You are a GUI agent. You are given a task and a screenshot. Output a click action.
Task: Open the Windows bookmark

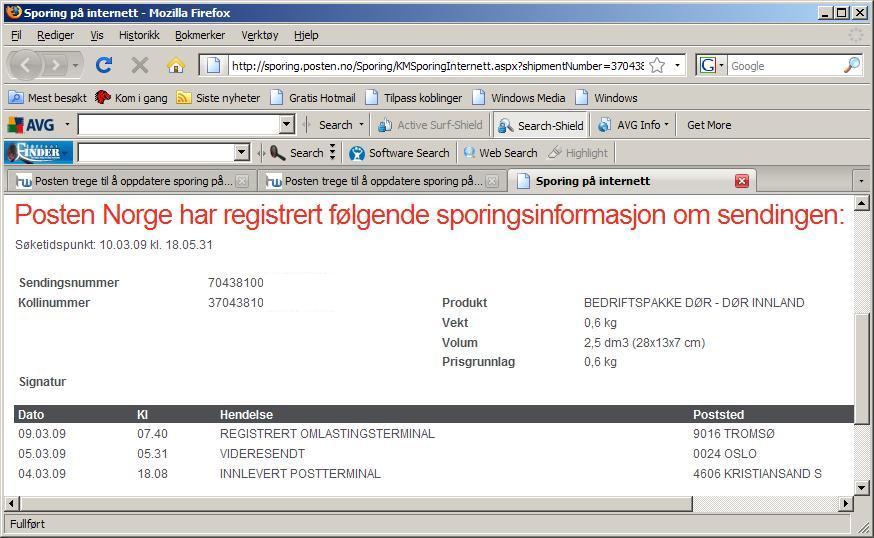pyautogui.click(x=606, y=98)
